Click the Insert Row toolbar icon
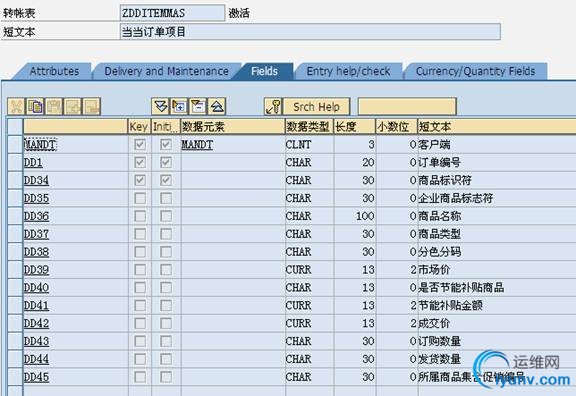Image resolution: width=576 pixels, height=396 pixels. [73, 107]
